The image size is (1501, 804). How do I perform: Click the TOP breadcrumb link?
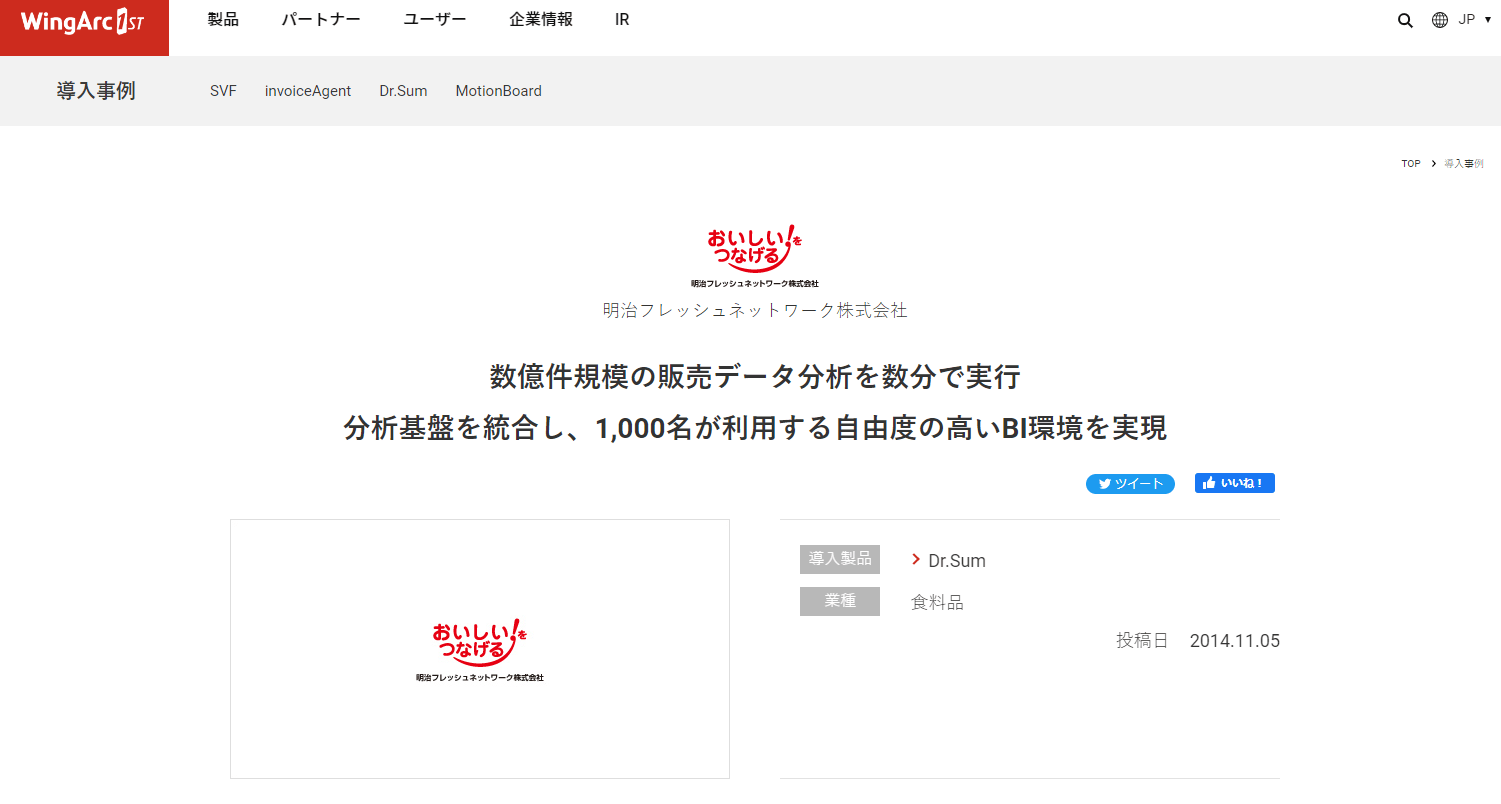1411,163
